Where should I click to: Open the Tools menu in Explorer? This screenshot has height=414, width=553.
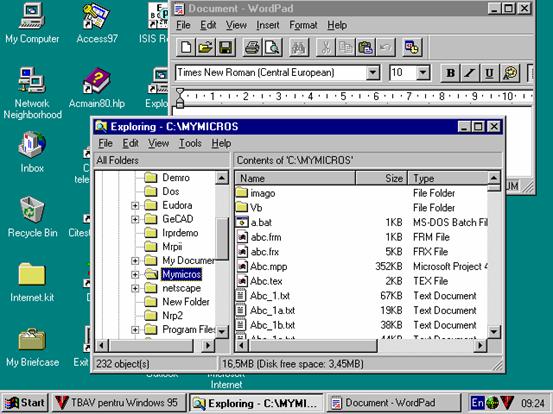point(190,143)
